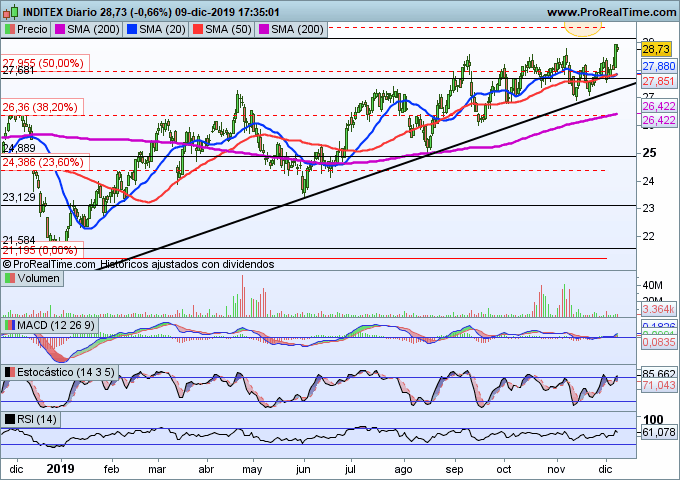This screenshot has width=680, height=480.
Task: Click the Históricos ajustados con dividendos note
Action: 187,264
